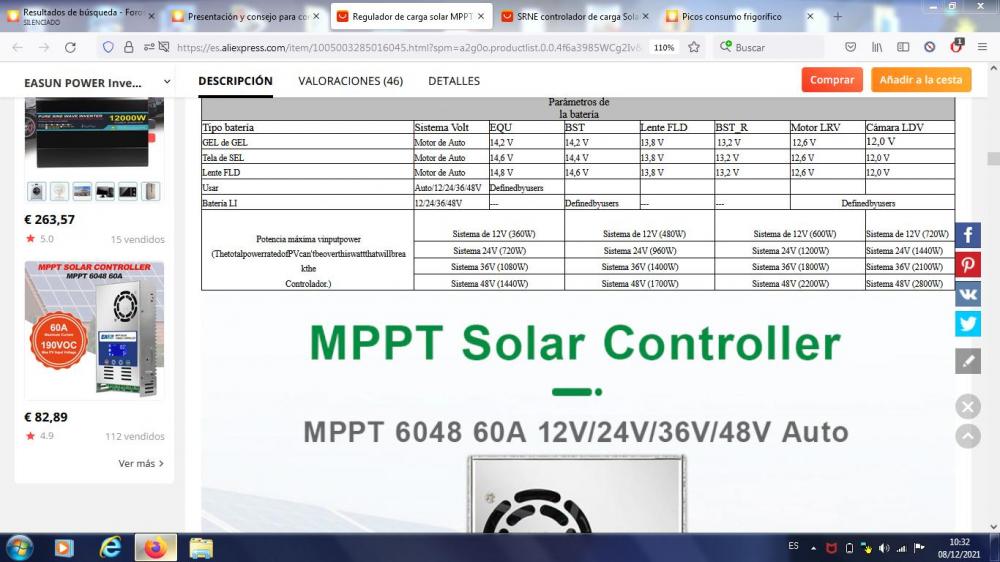The height and width of the screenshot is (562, 1000).
Task: Open media player from taskbar
Action: [64, 548]
